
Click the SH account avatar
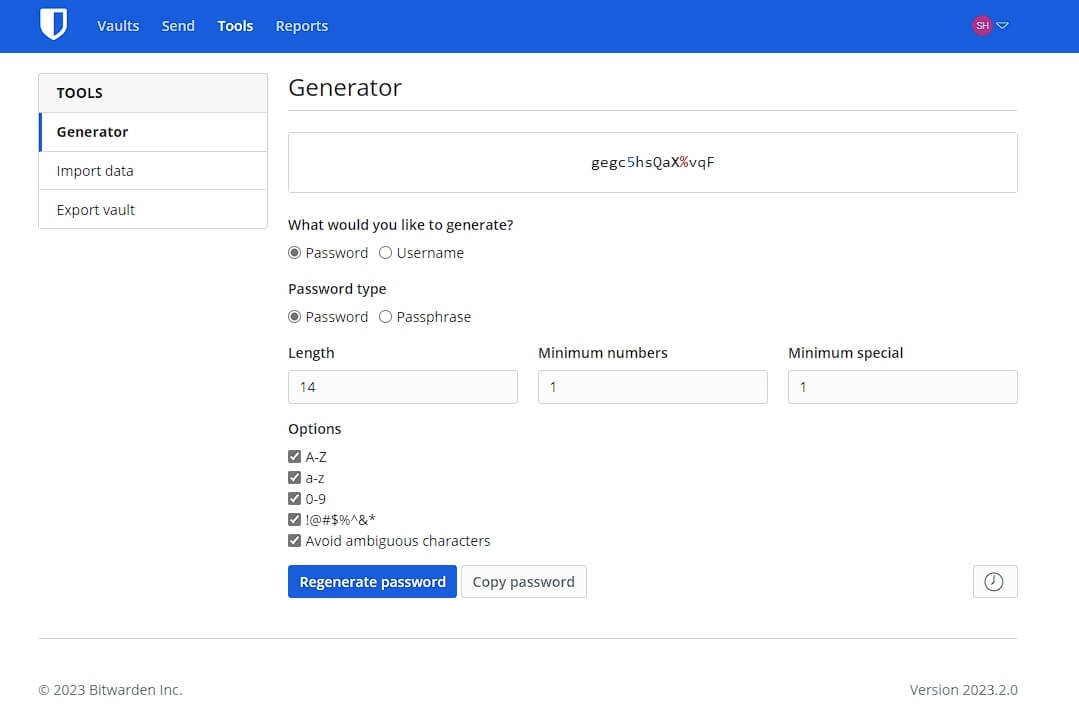tap(981, 25)
